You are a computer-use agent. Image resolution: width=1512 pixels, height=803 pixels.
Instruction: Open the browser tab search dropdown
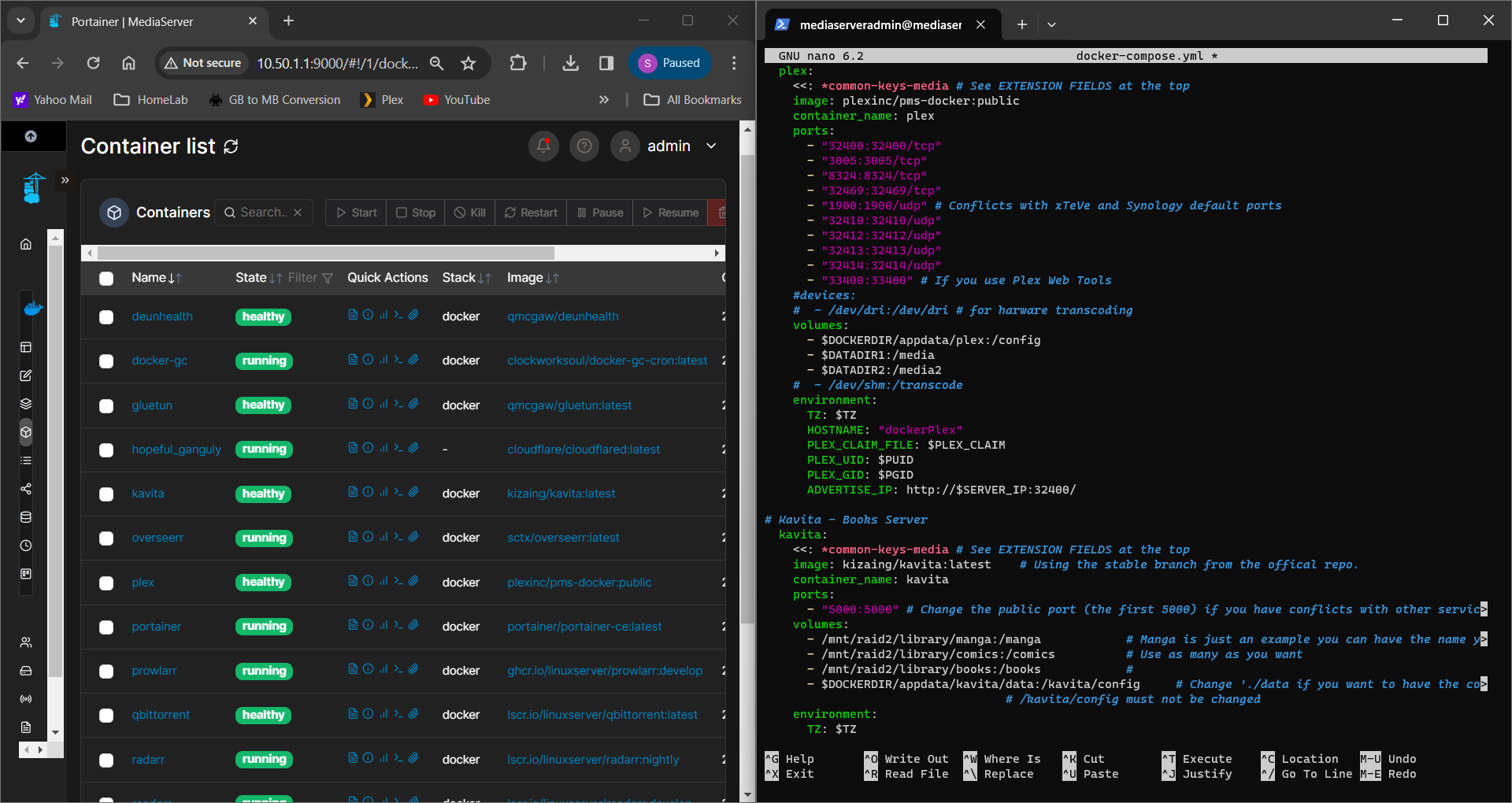20,21
